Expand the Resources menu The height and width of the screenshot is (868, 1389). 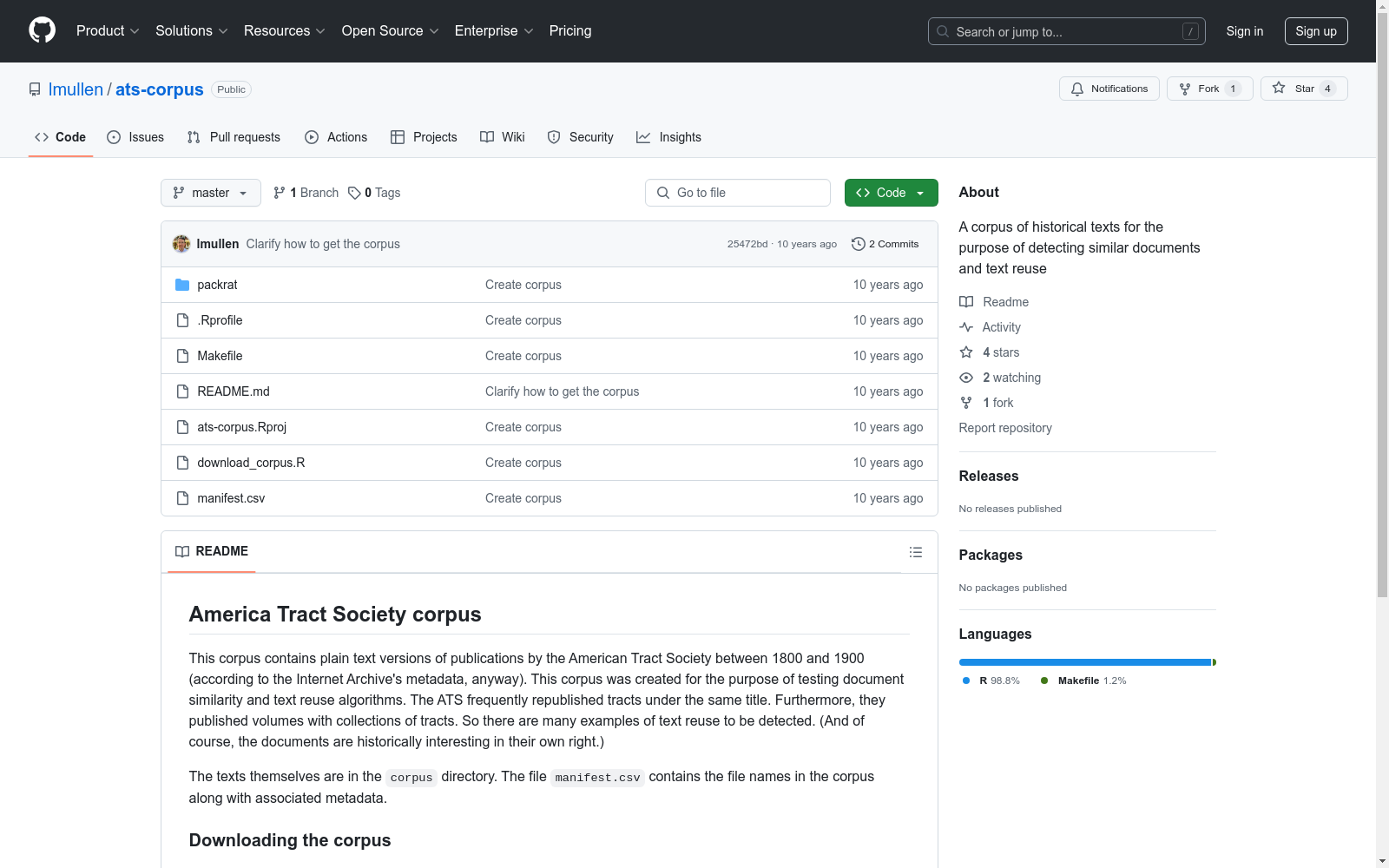[x=285, y=30]
